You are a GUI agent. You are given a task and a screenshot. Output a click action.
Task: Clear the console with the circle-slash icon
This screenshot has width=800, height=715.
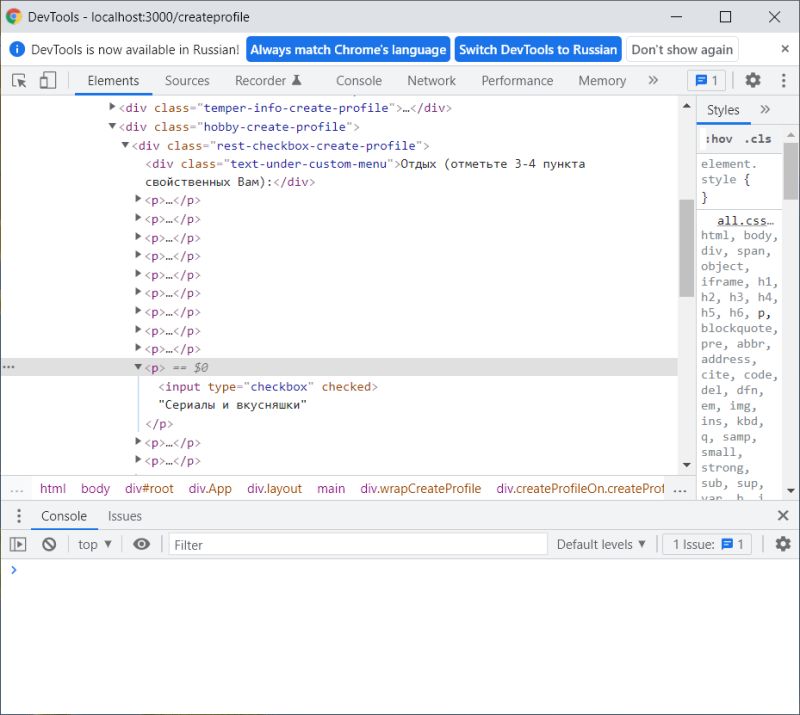[49, 543]
